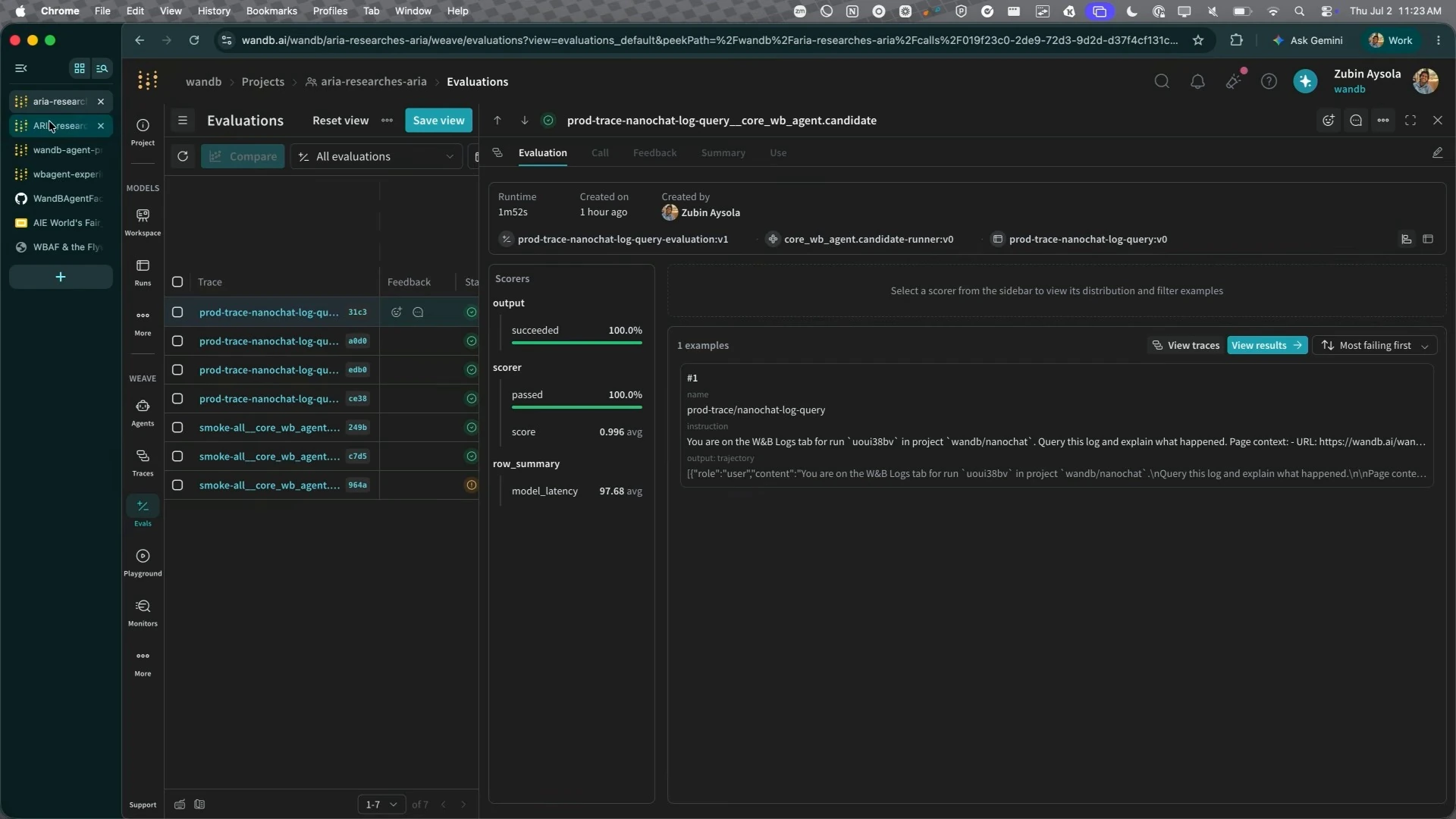Image resolution: width=1456 pixels, height=819 pixels.
Task: Click the notifications bell icon
Action: 1197,81
